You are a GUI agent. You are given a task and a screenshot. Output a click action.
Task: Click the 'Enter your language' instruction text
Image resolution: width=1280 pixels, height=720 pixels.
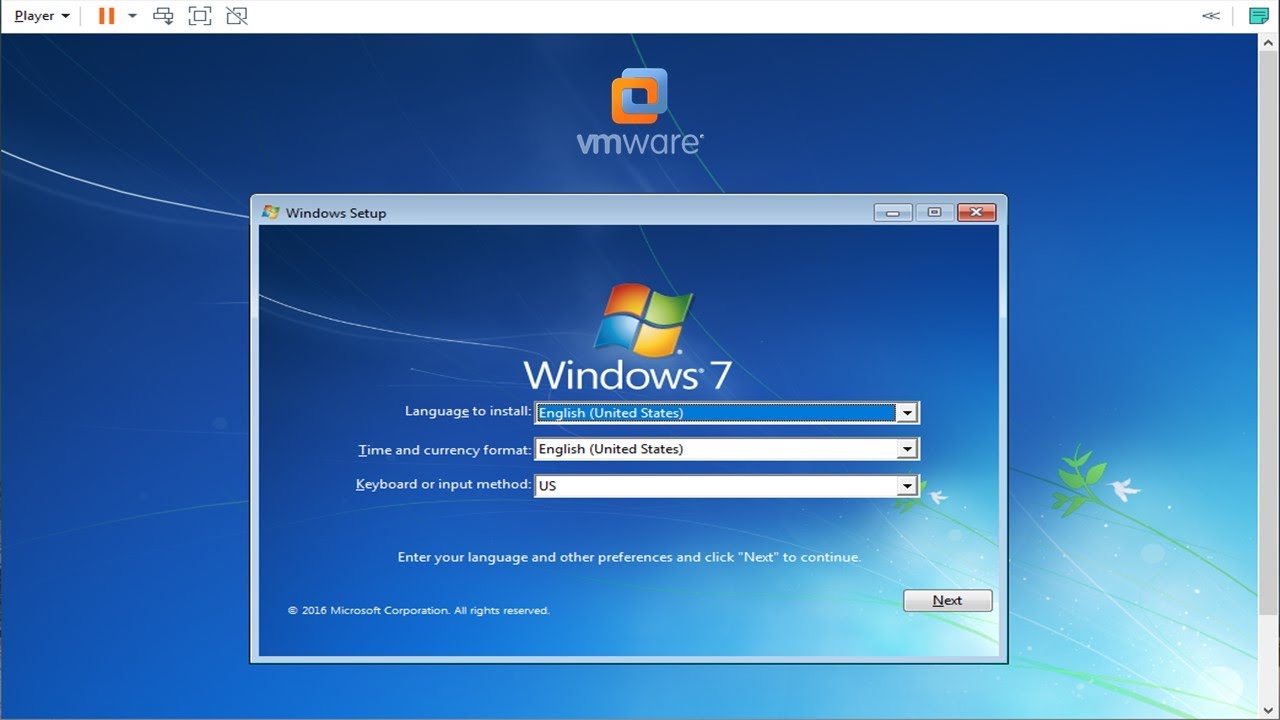coord(629,557)
